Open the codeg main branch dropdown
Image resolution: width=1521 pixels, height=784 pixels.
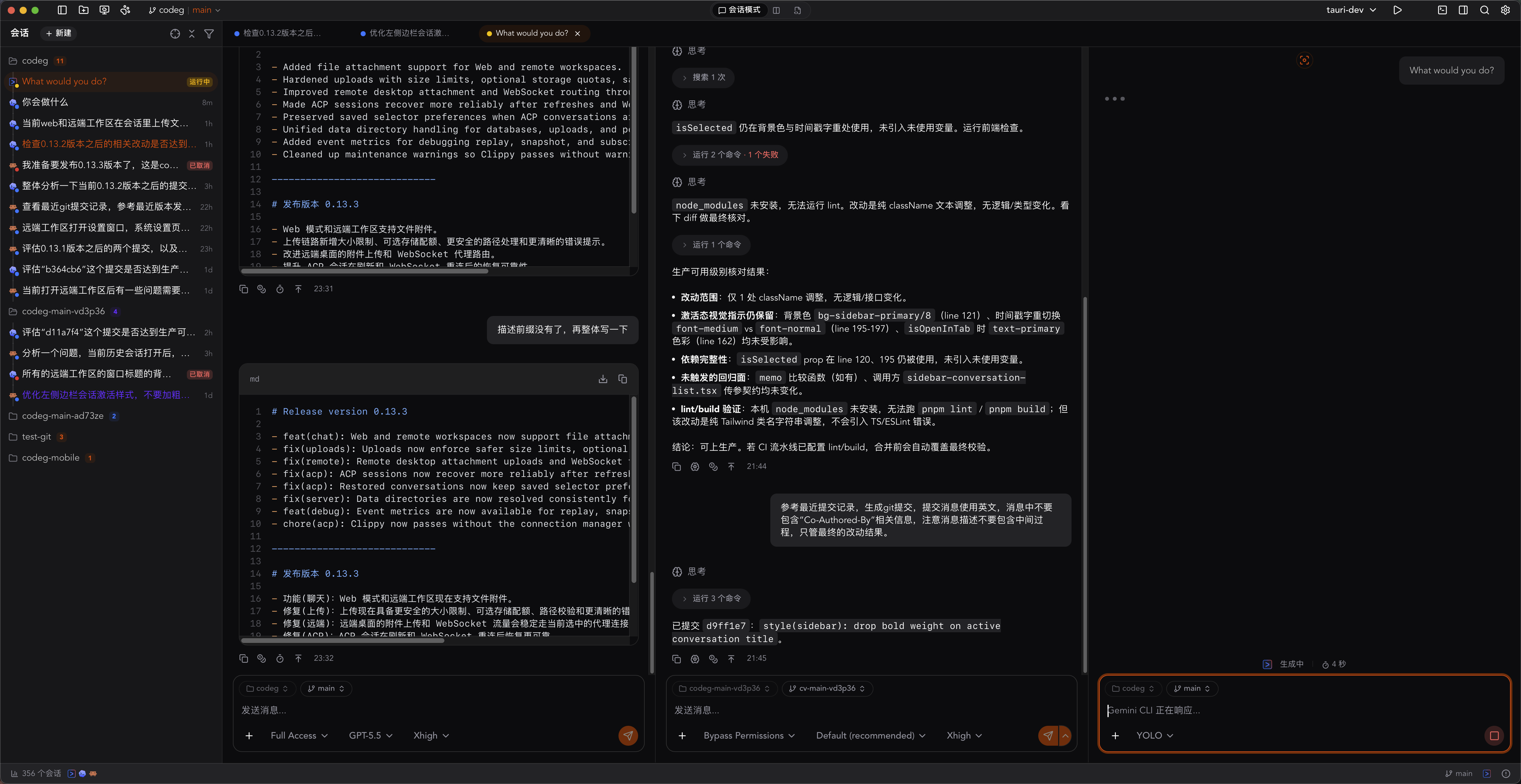pos(184,10)
